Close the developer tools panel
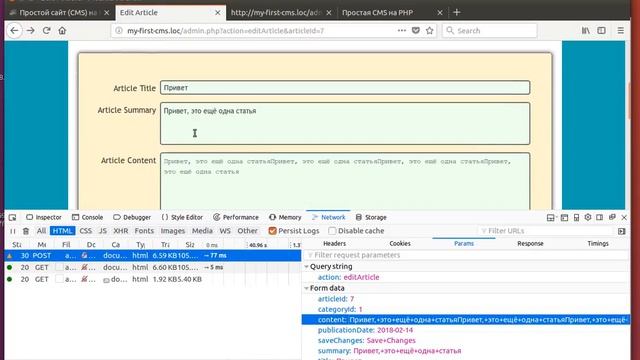The width and height of the screenshot is (640, 360). point(624,218)
